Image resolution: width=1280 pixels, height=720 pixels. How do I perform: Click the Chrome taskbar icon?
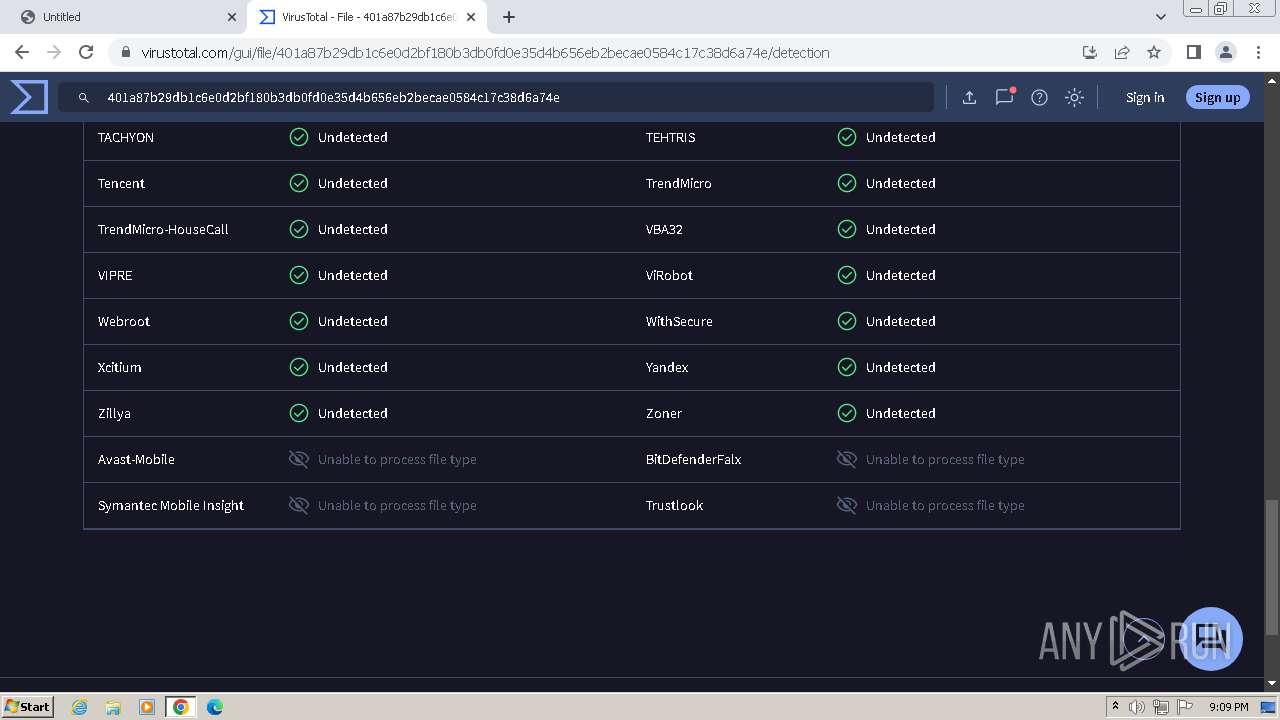tap(181, 707)
